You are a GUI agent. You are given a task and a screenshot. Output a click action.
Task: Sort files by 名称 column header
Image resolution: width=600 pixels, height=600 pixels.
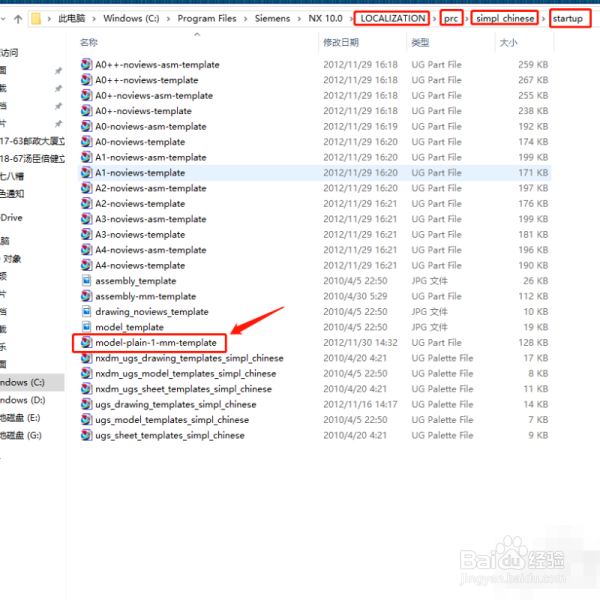pos(89,42)
